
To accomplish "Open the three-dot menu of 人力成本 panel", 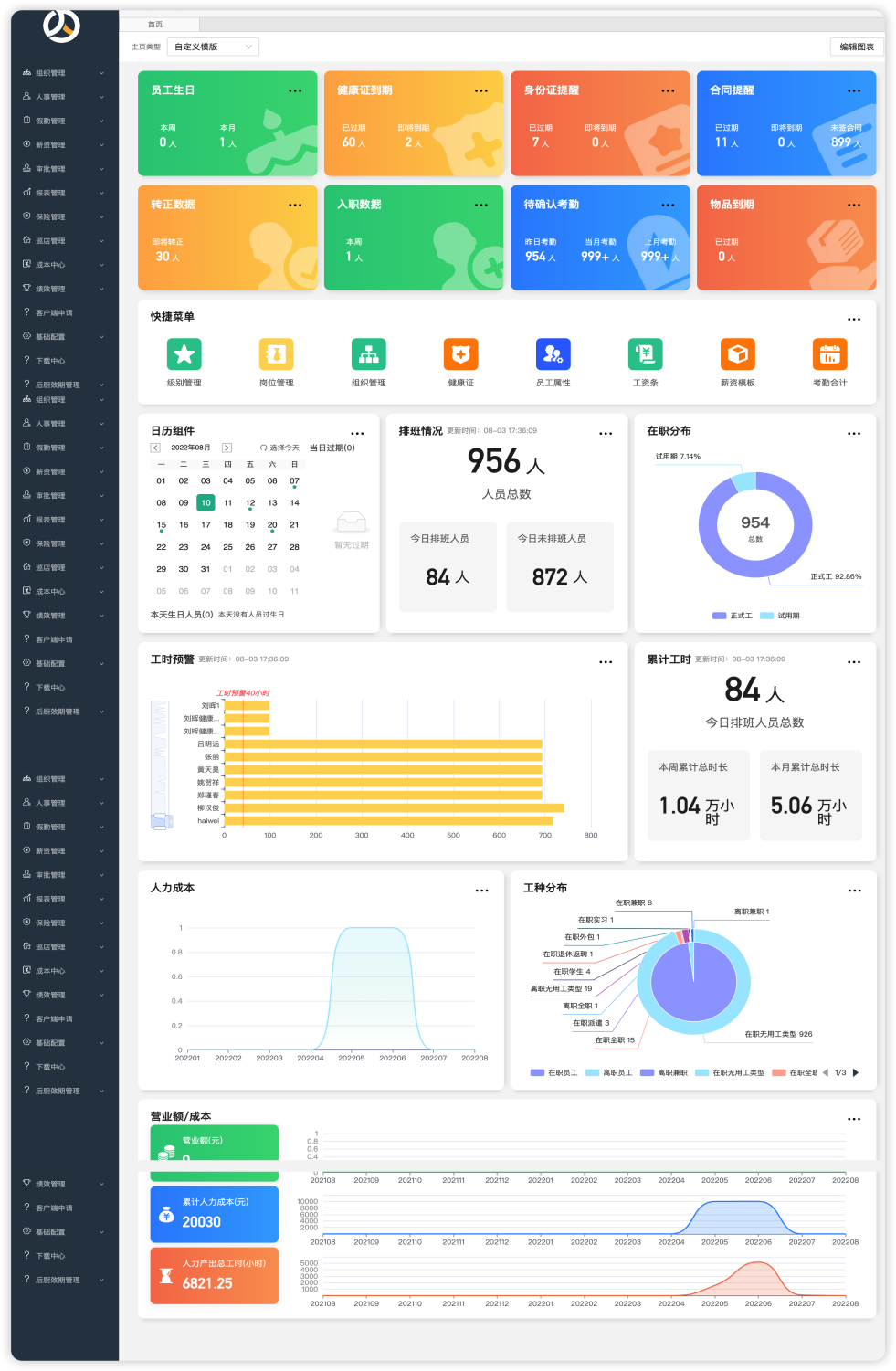I will point(481,891).
